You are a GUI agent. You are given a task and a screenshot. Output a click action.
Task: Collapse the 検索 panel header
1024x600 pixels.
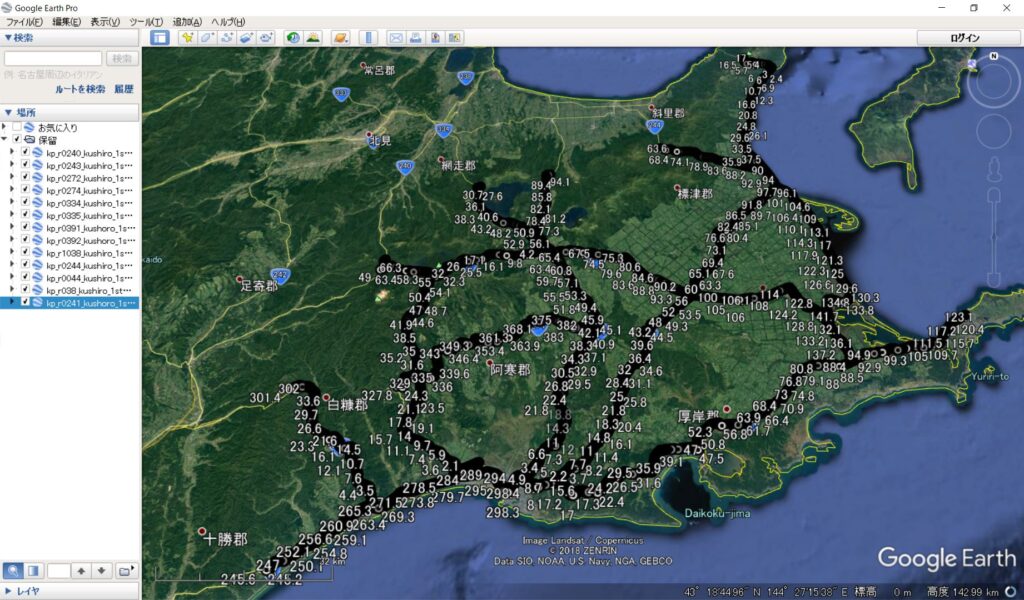point(8,38)
